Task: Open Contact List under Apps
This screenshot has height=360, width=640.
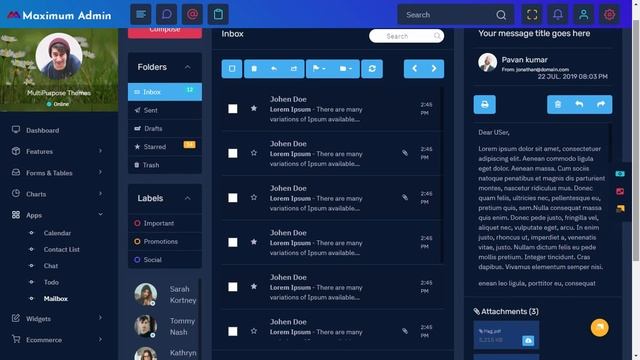Action: click(x=62, y=249)
